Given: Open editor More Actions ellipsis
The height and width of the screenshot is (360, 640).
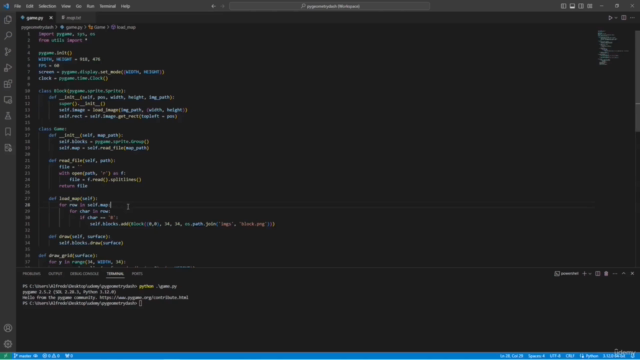Looking at the screenshot, I should 632,18.
